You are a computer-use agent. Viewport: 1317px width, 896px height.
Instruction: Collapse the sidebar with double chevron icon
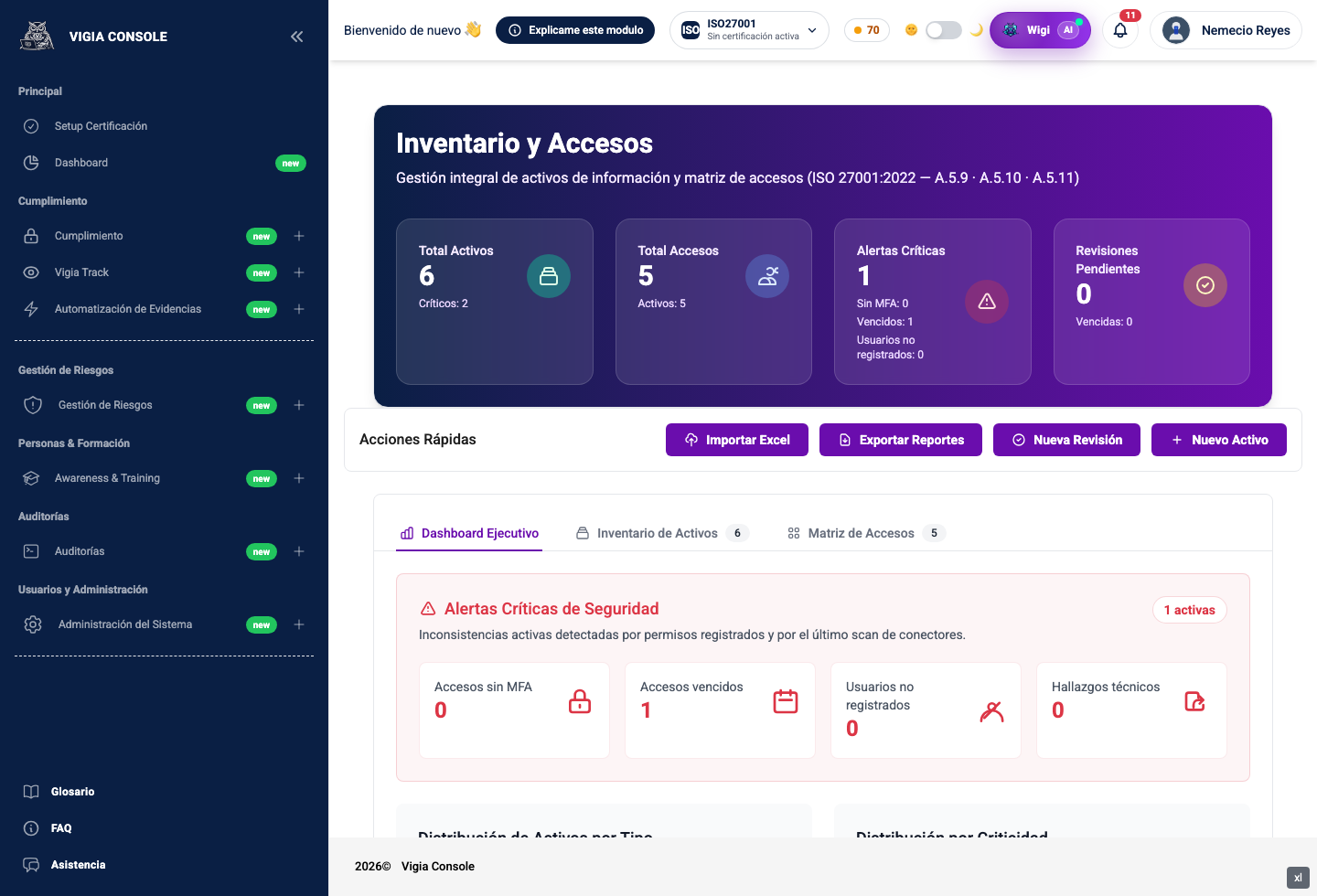pyautogui.click(x=297, y=37)
